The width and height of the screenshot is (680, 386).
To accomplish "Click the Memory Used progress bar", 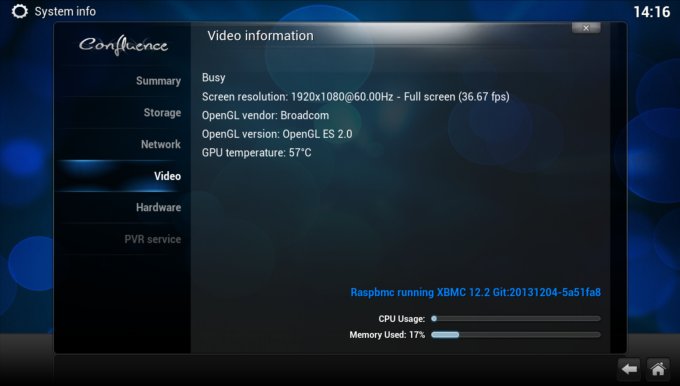I will pos(516,335).
